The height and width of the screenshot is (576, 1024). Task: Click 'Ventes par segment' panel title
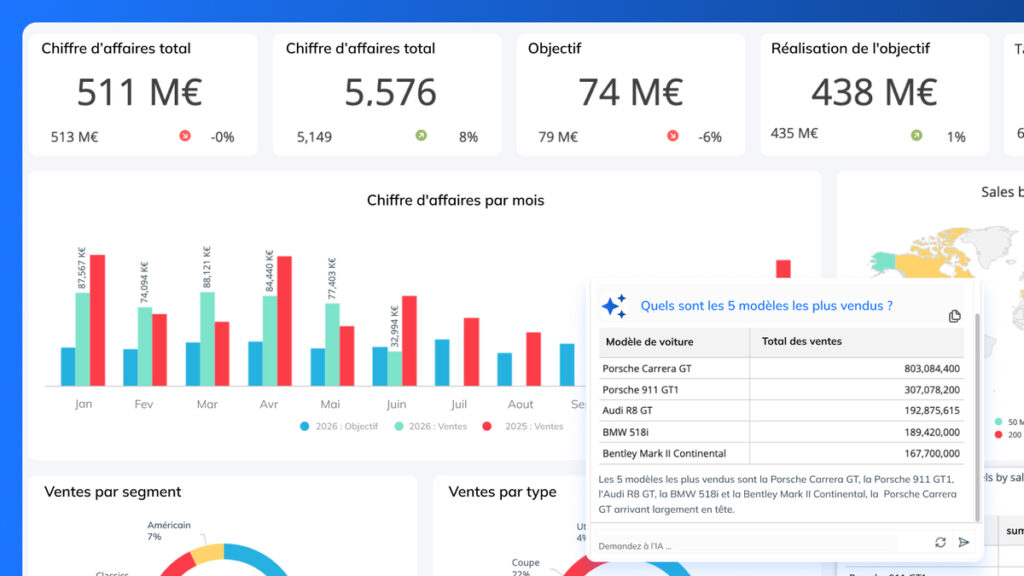pos(112,492)
